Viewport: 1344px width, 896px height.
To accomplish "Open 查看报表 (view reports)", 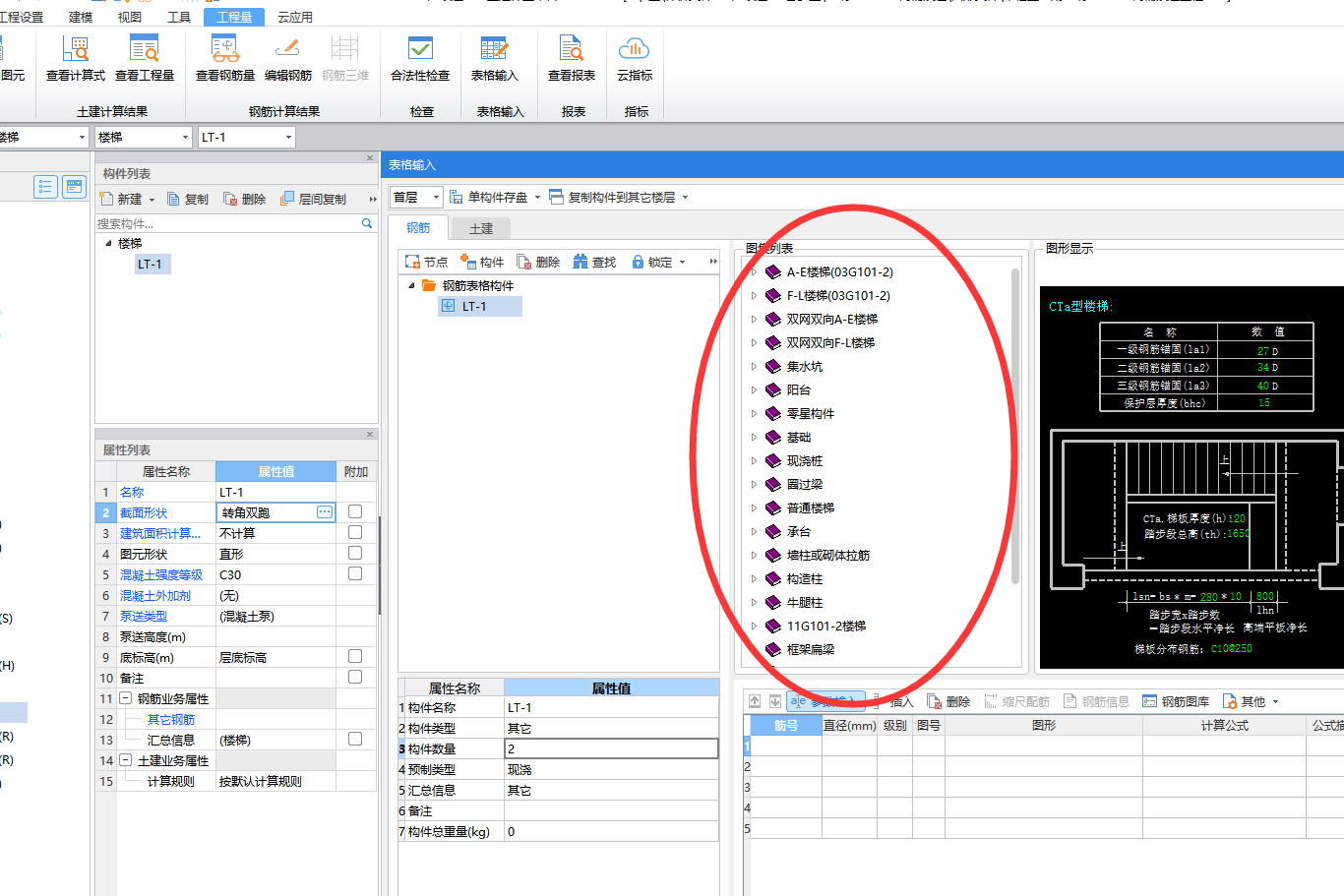I will [572, 58].
